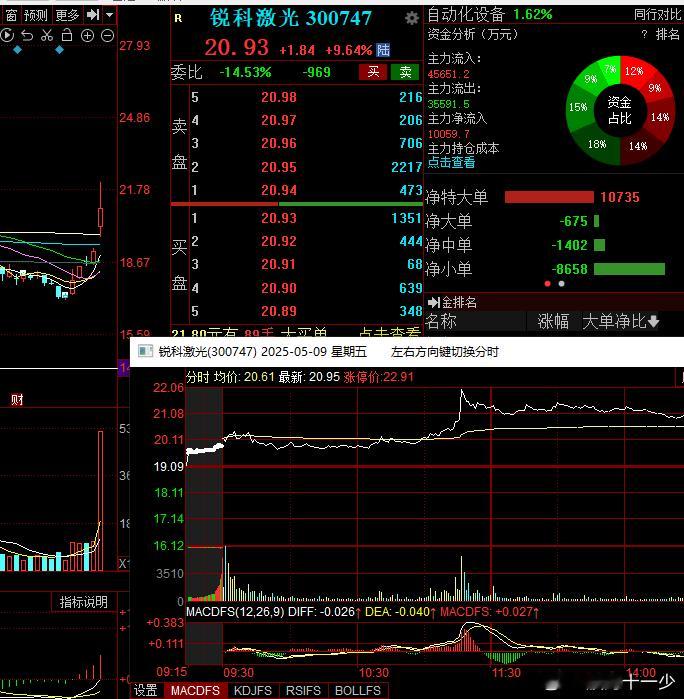Open the dropdown triangle next to skip arrow
The width and height of the screenshot is (684, 699).
(110, 15)
